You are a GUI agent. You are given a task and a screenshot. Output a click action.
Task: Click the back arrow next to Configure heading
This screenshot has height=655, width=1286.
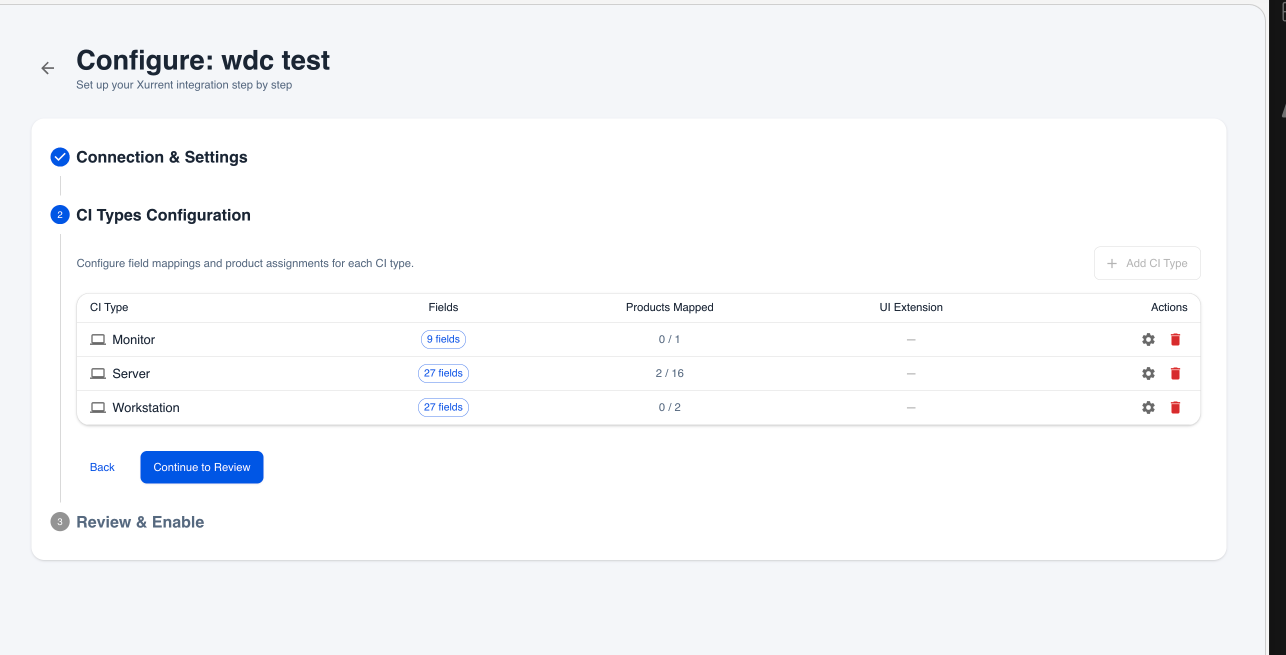(47, 67)
